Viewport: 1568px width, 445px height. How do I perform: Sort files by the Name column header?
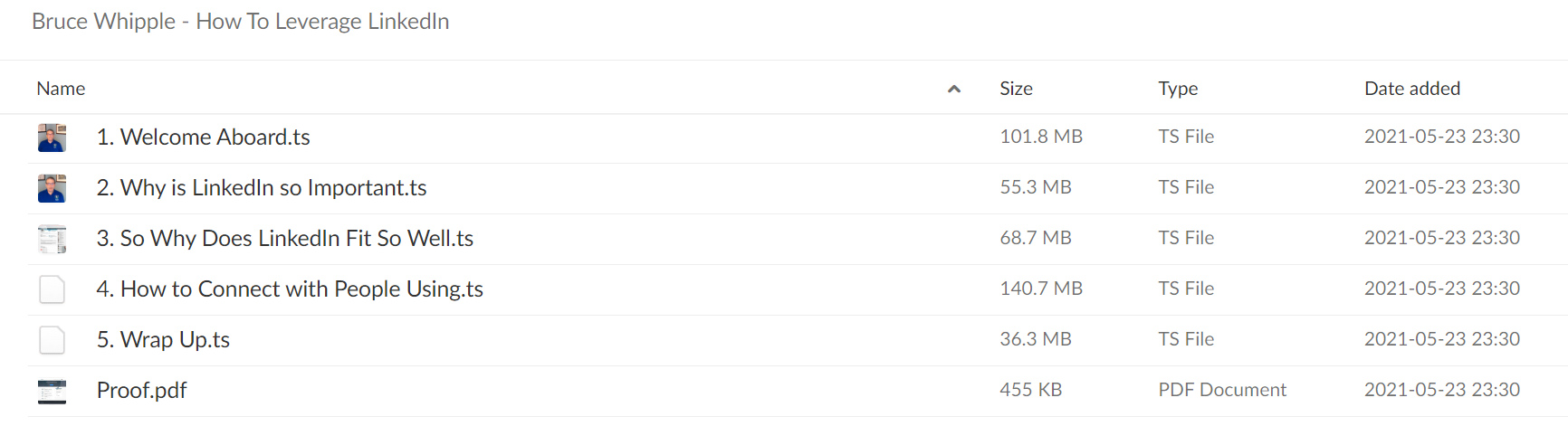point(61,89)
